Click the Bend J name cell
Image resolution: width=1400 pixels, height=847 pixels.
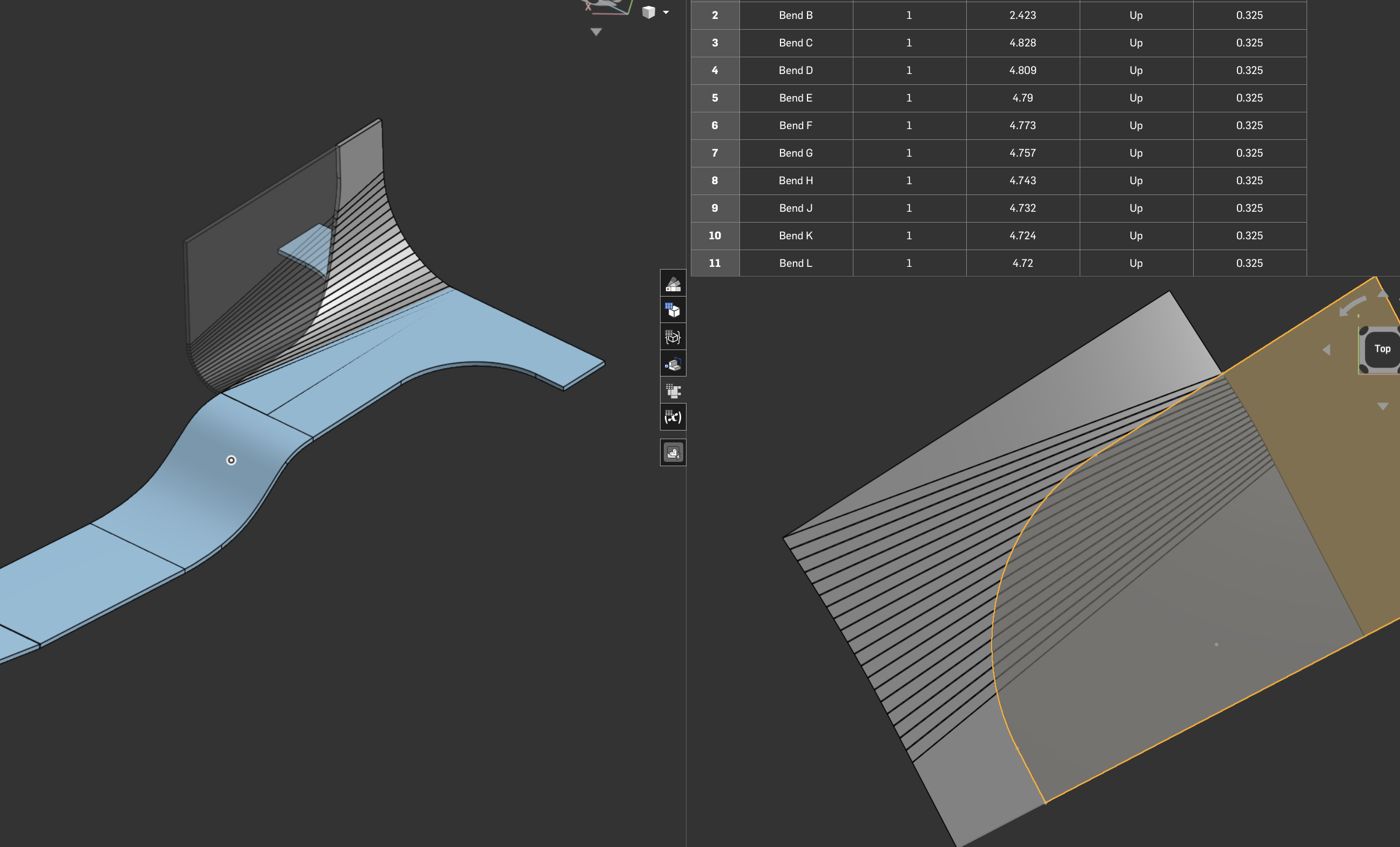point(796,208)
